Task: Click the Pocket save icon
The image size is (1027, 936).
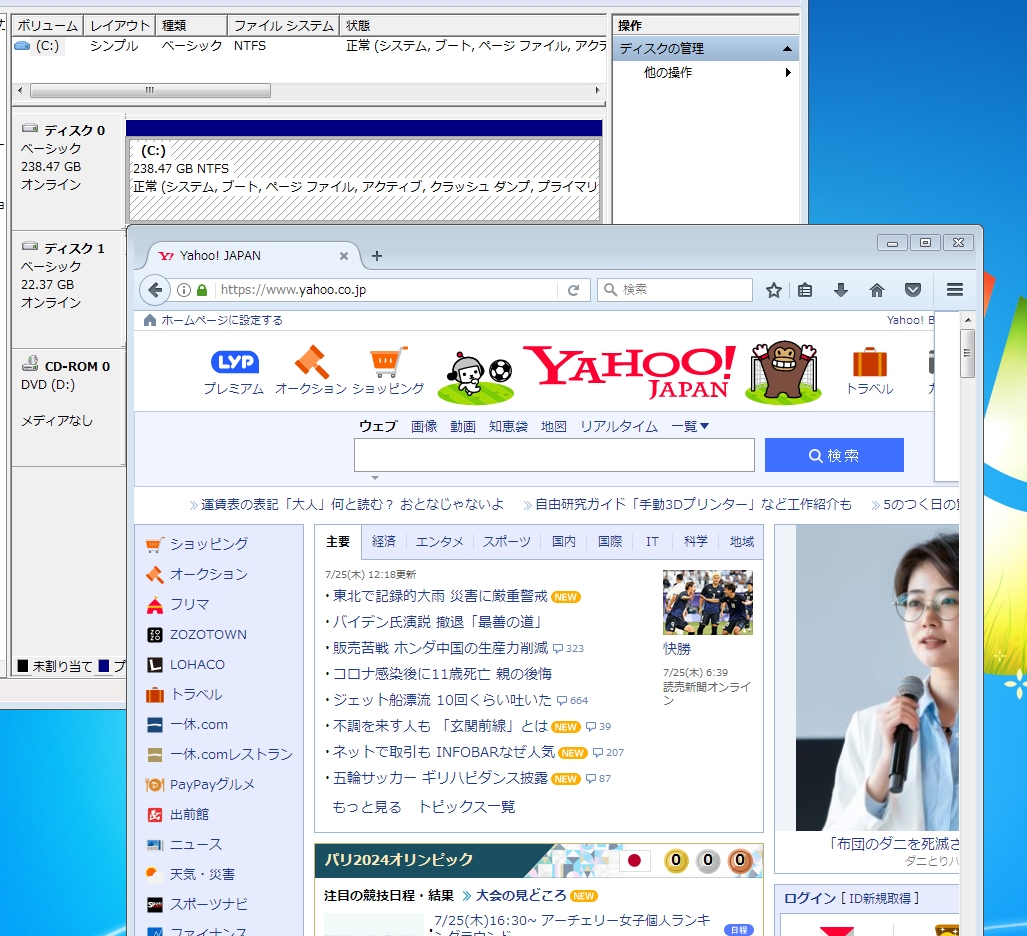Action: tap(912, 290)
